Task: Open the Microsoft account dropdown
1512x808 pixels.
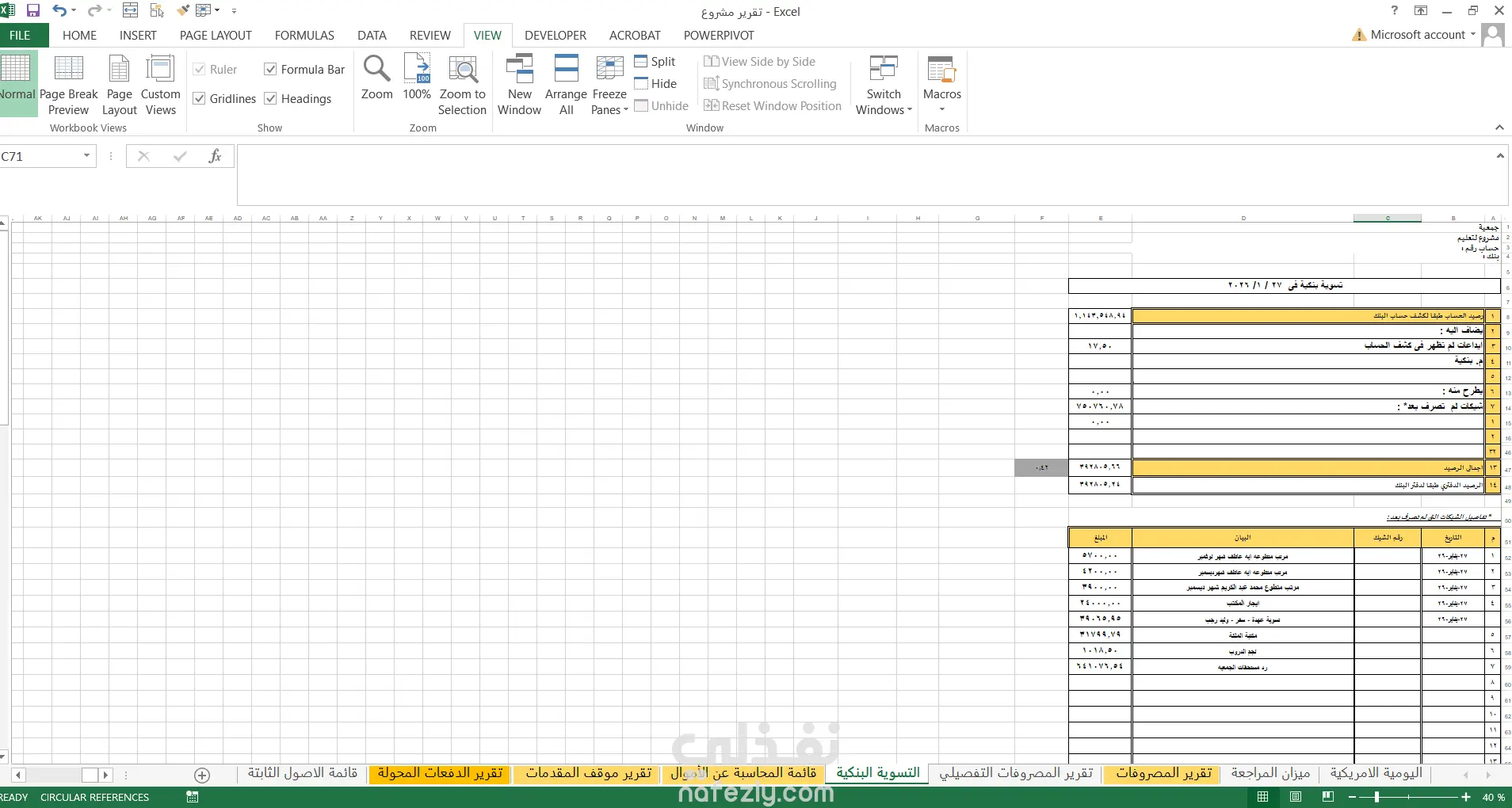Action: 1473,34
